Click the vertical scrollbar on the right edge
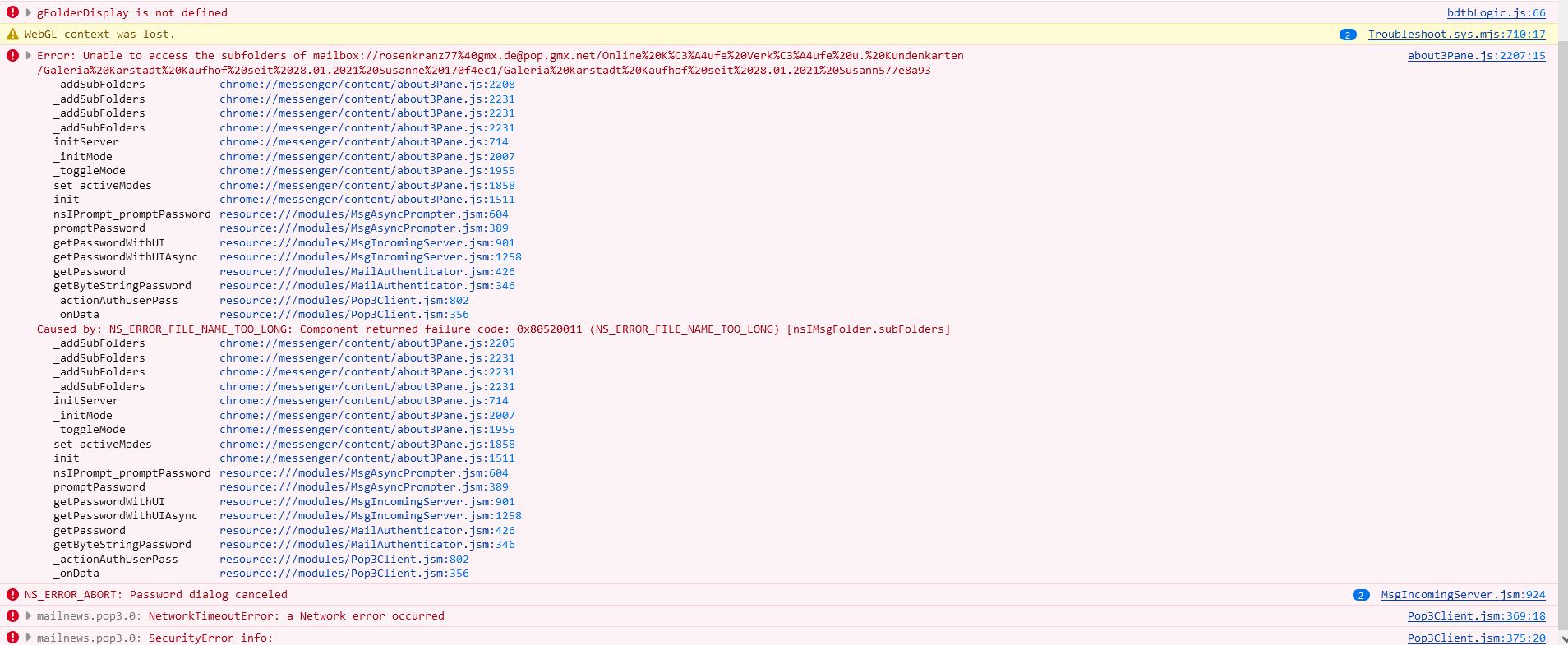This screenshot has height=645, width=1568. click(1562, 329)
